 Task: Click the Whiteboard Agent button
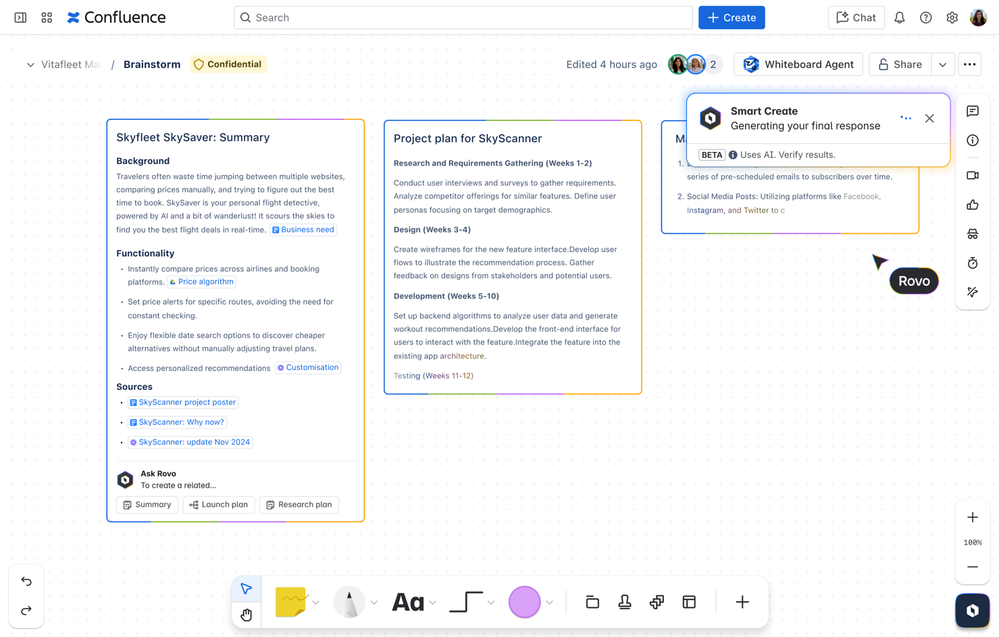coord(798,64)
